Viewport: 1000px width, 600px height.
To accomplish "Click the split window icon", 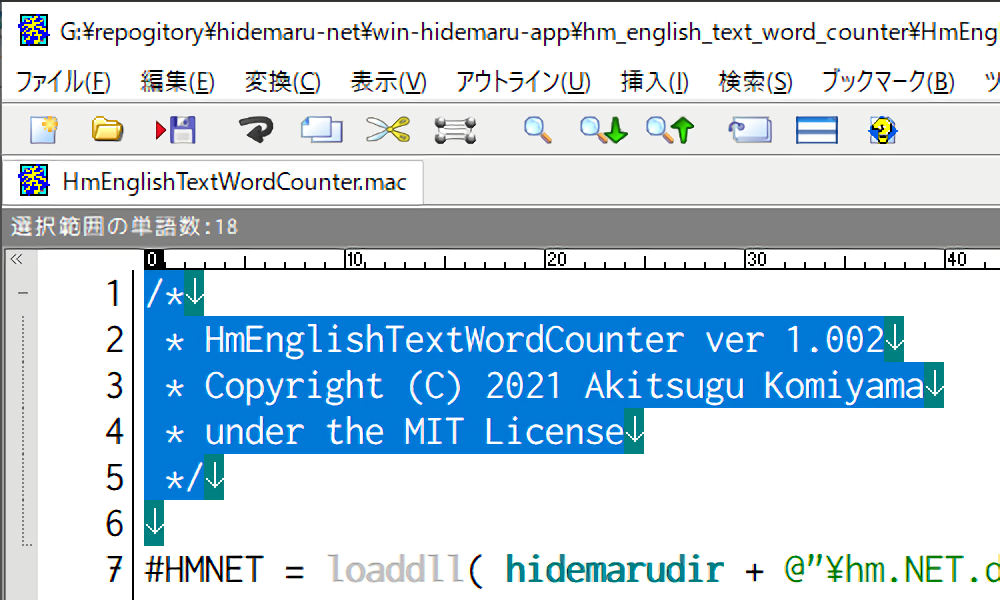I will coord(816,129).
